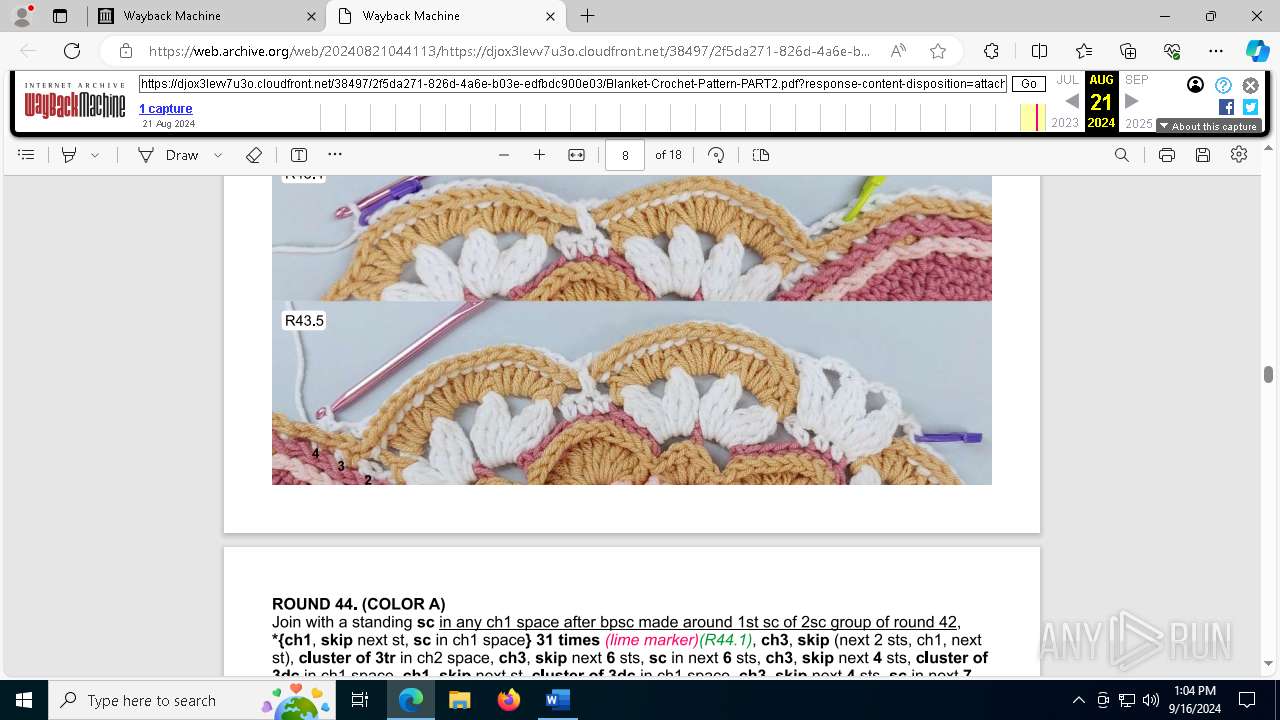Open the Favorites list
The width and height of the screenshot is (1280, 720).
(1084, 51)
